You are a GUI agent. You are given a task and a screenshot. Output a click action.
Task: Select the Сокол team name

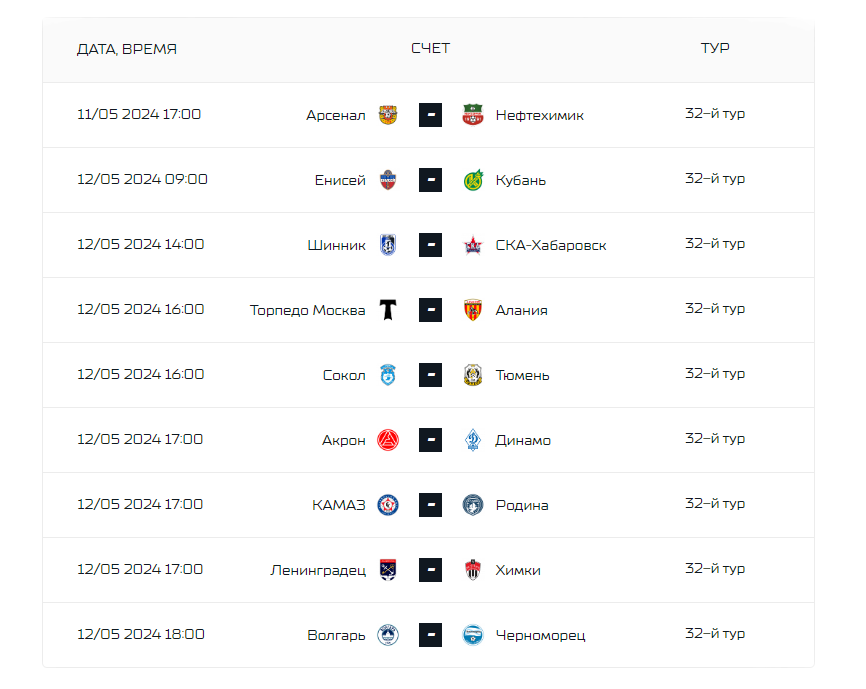[x=344, y=375]
